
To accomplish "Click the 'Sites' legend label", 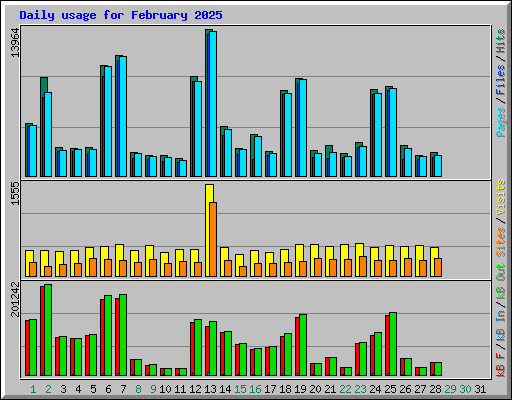I will point(501,242).
